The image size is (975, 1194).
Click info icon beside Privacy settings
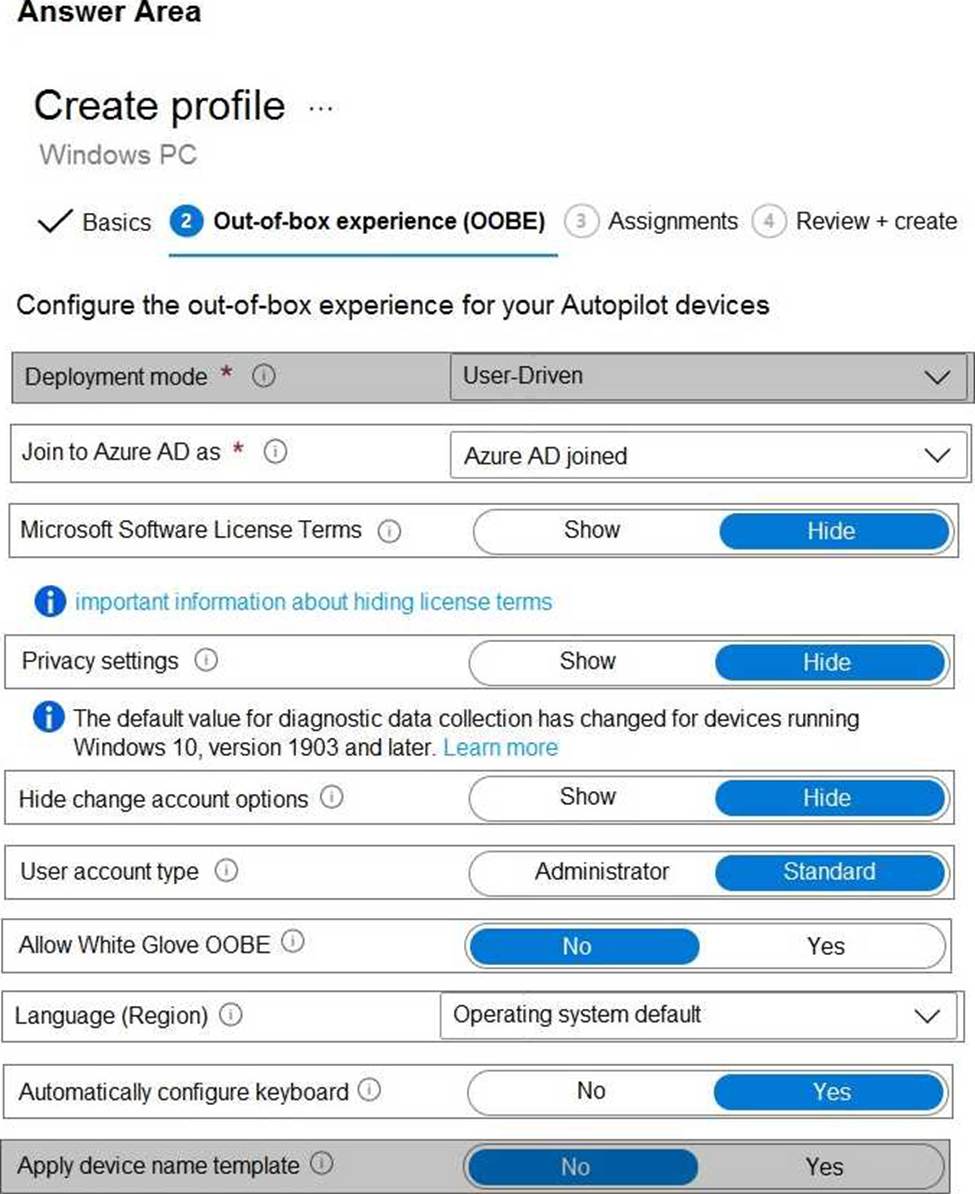tap(206, 661)
